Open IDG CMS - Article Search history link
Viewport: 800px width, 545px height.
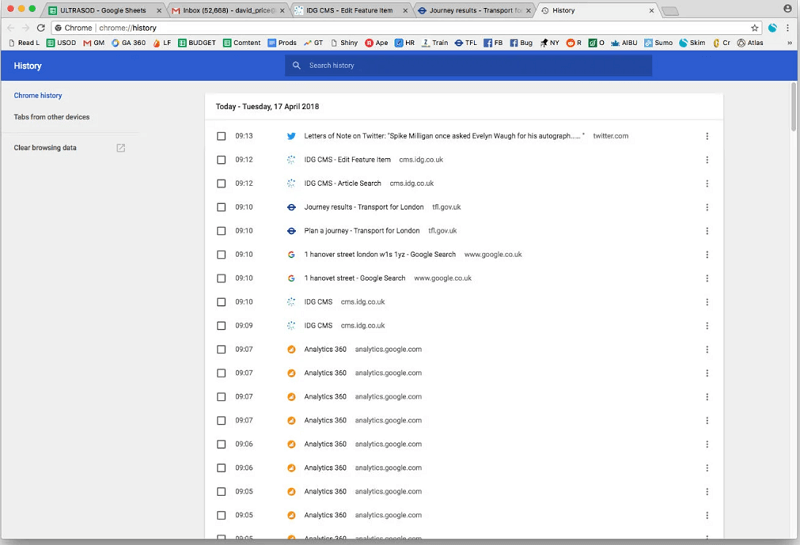point(342,184)
